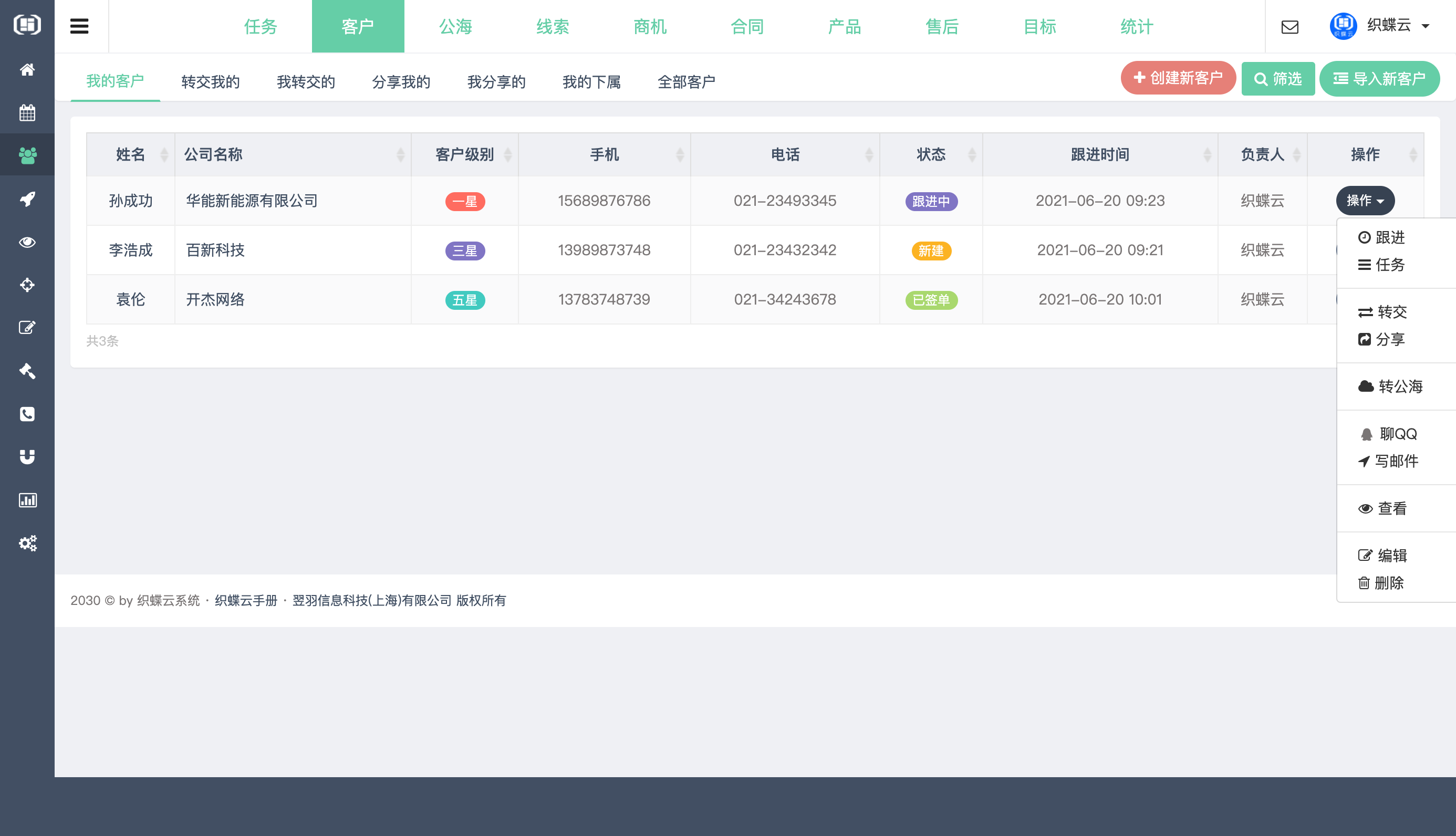The width and height of the screenshot is (1456, 836).
Task: Select the target crosshair icon in the sidebar
Action: (x=27, y=285)
